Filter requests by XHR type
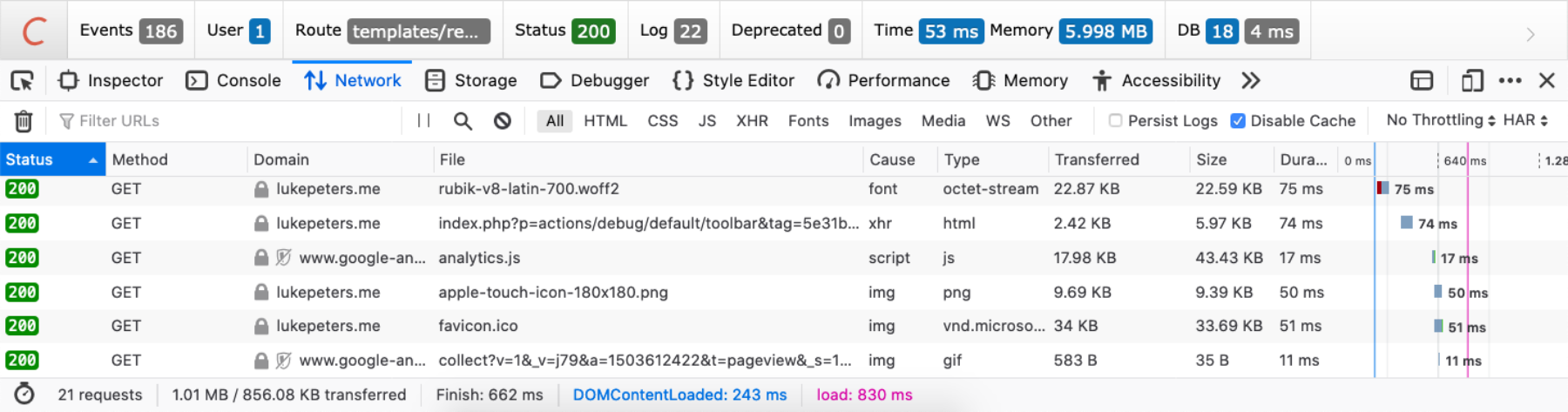This screenshot has width=1568, height=412. (x=752, y=121)
